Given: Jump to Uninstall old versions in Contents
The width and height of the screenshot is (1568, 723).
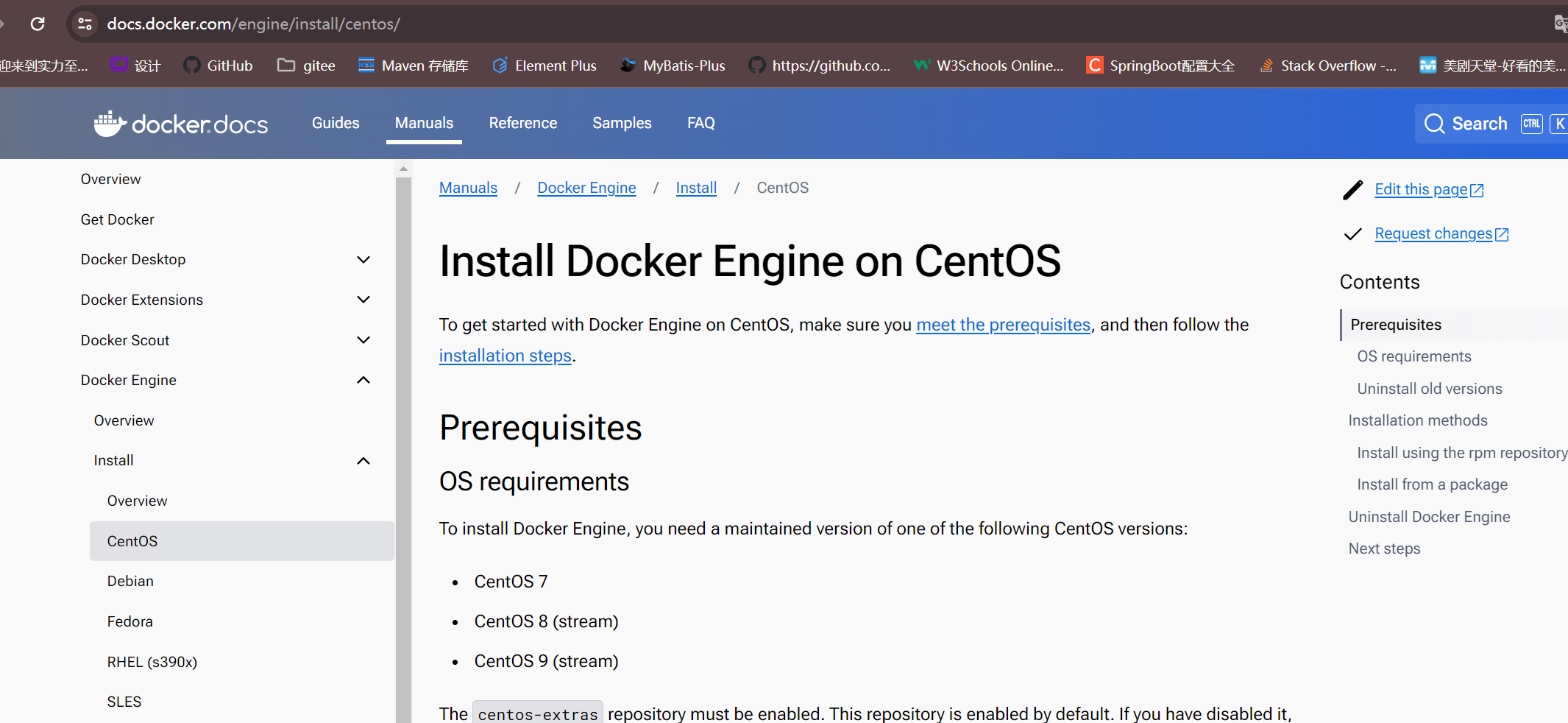Looking at the screenshot, I should click(1429, 389).
